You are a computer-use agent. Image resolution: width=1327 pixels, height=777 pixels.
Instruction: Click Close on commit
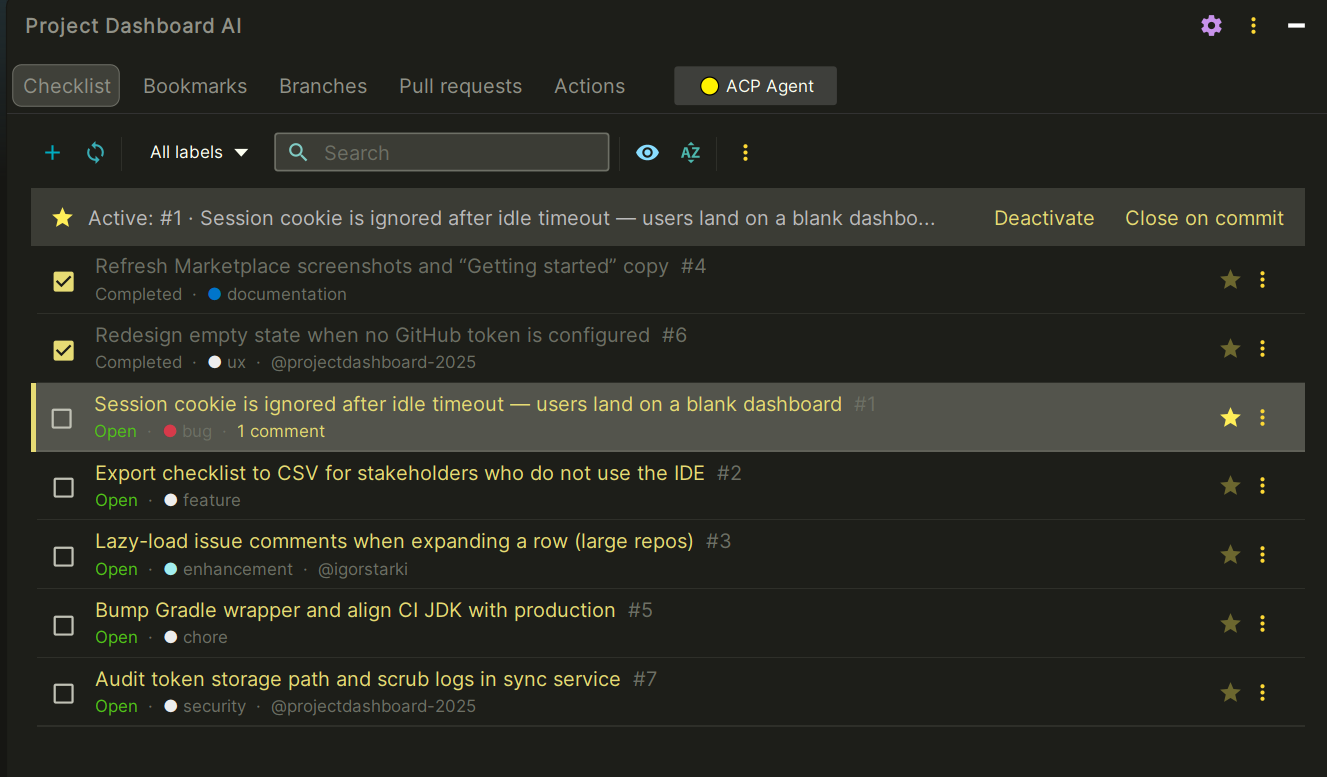click(x=1204, y=218)
